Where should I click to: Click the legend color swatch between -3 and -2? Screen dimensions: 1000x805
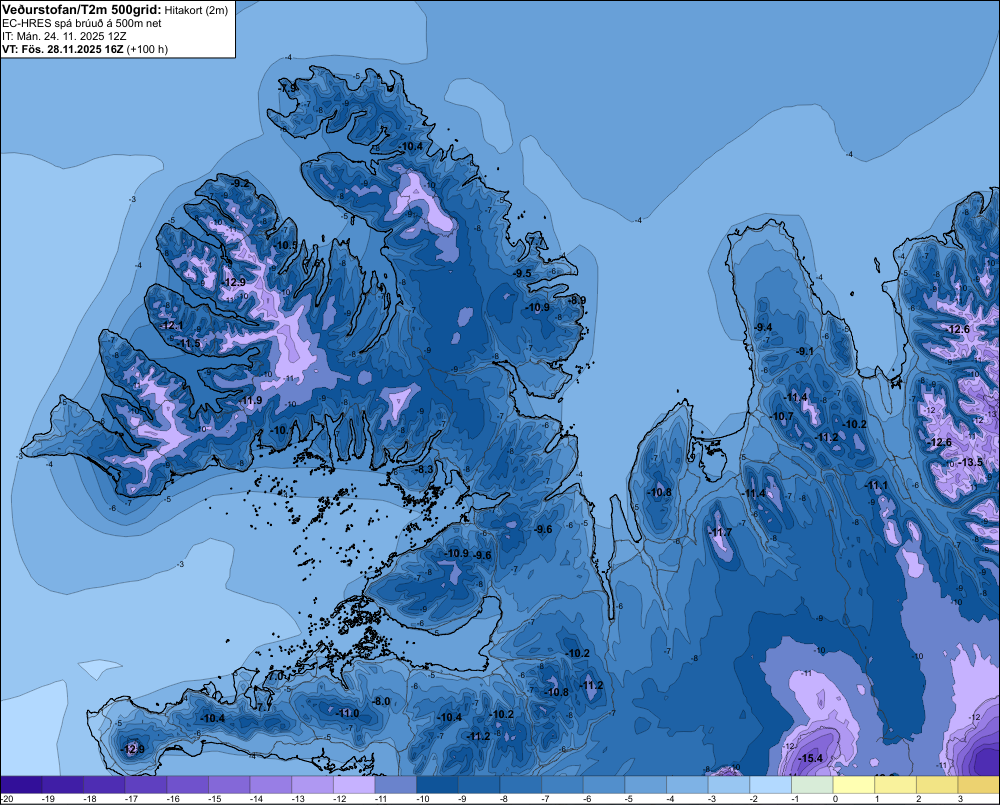click(x=728, y=784)
